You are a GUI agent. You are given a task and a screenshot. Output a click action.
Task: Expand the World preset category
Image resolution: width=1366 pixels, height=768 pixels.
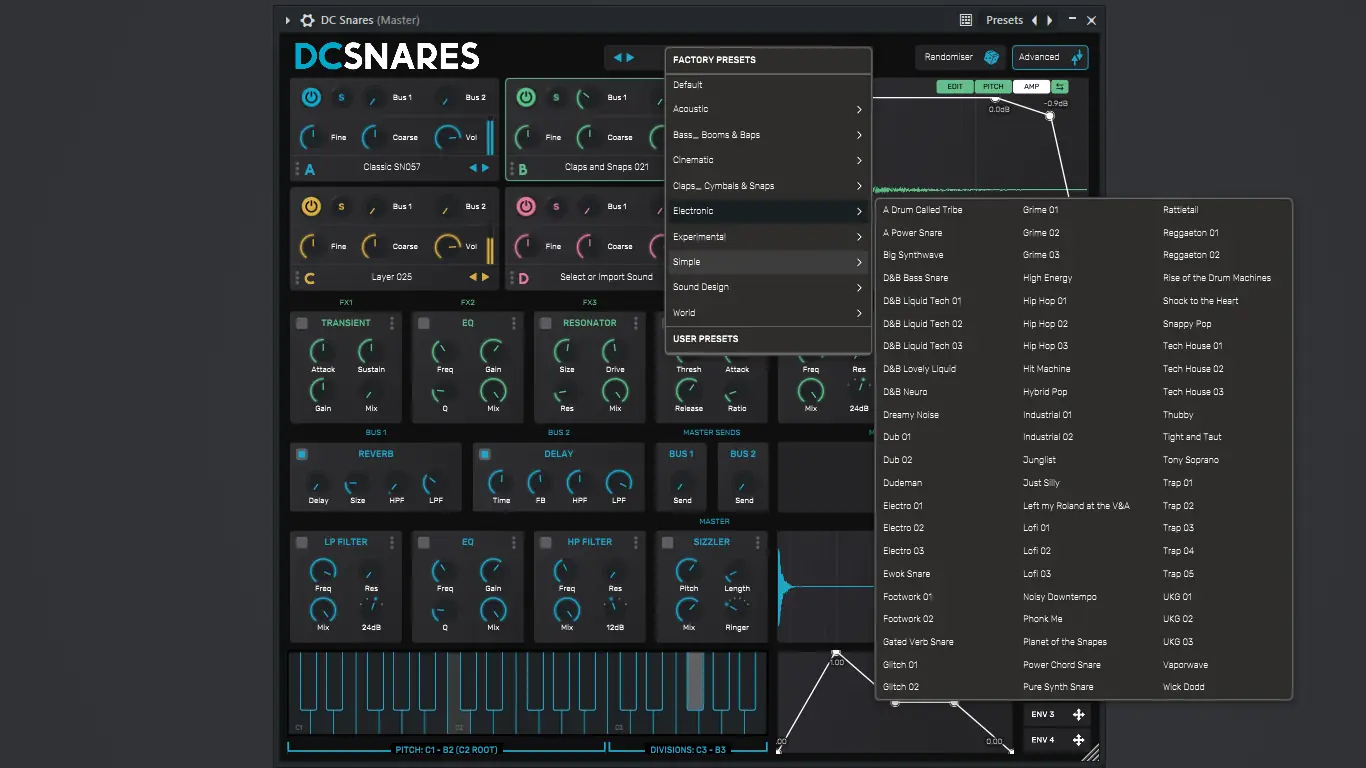click(768, 313)
